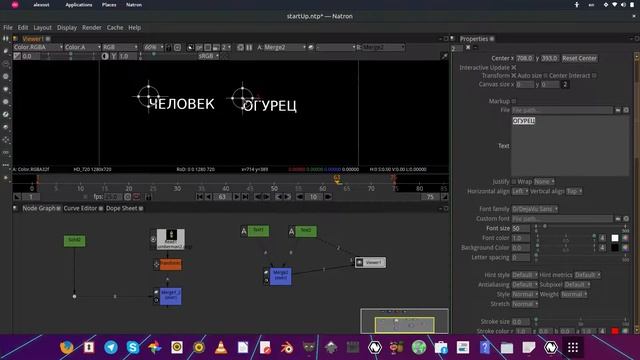Click the black Background Color swatch
This screenshot has height=360, width=640.
(615, 248)
